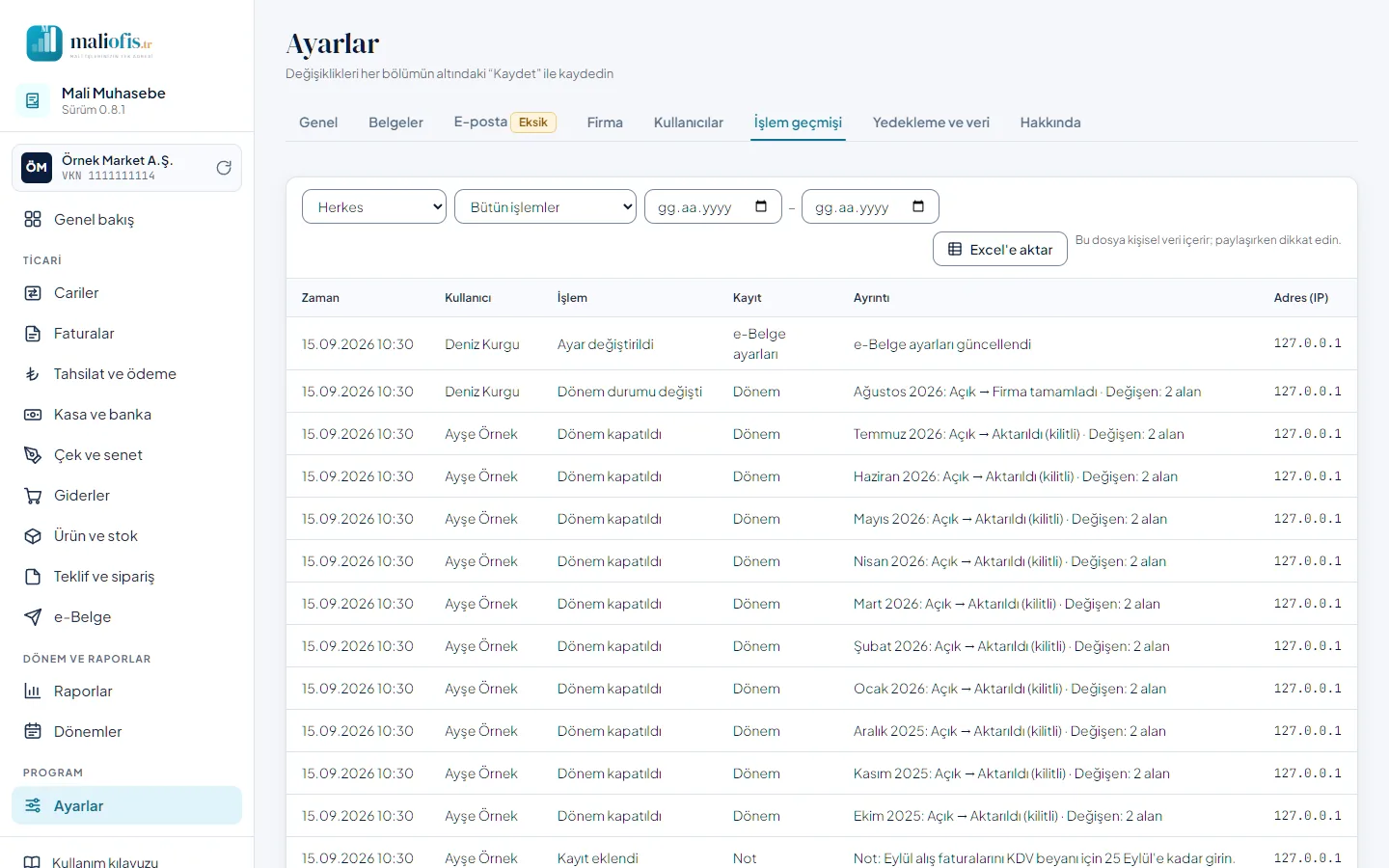
Task: Open the Bütün işlemler filter dropdown
Action: pyautogui.click(x=546, y=206)
